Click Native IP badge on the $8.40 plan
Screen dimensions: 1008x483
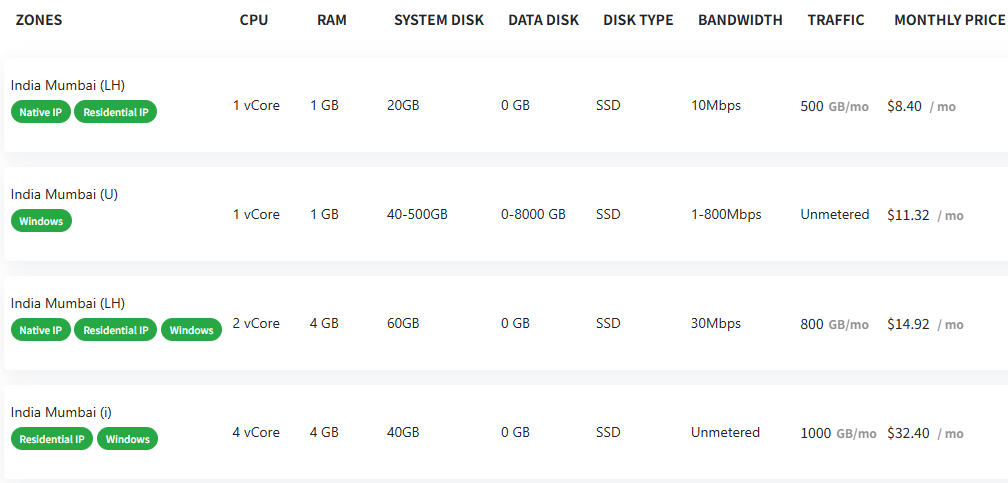[41, 112]
